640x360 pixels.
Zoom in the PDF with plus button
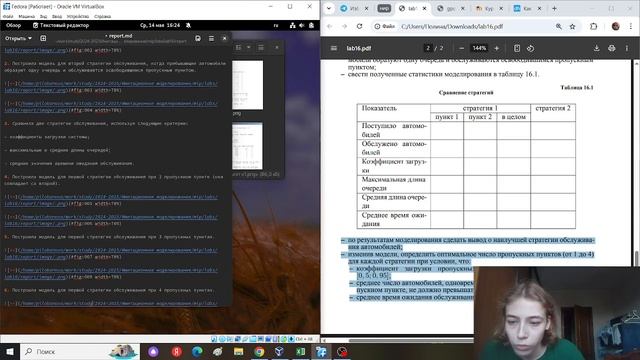pyautogui.click(x=497, y=48)
